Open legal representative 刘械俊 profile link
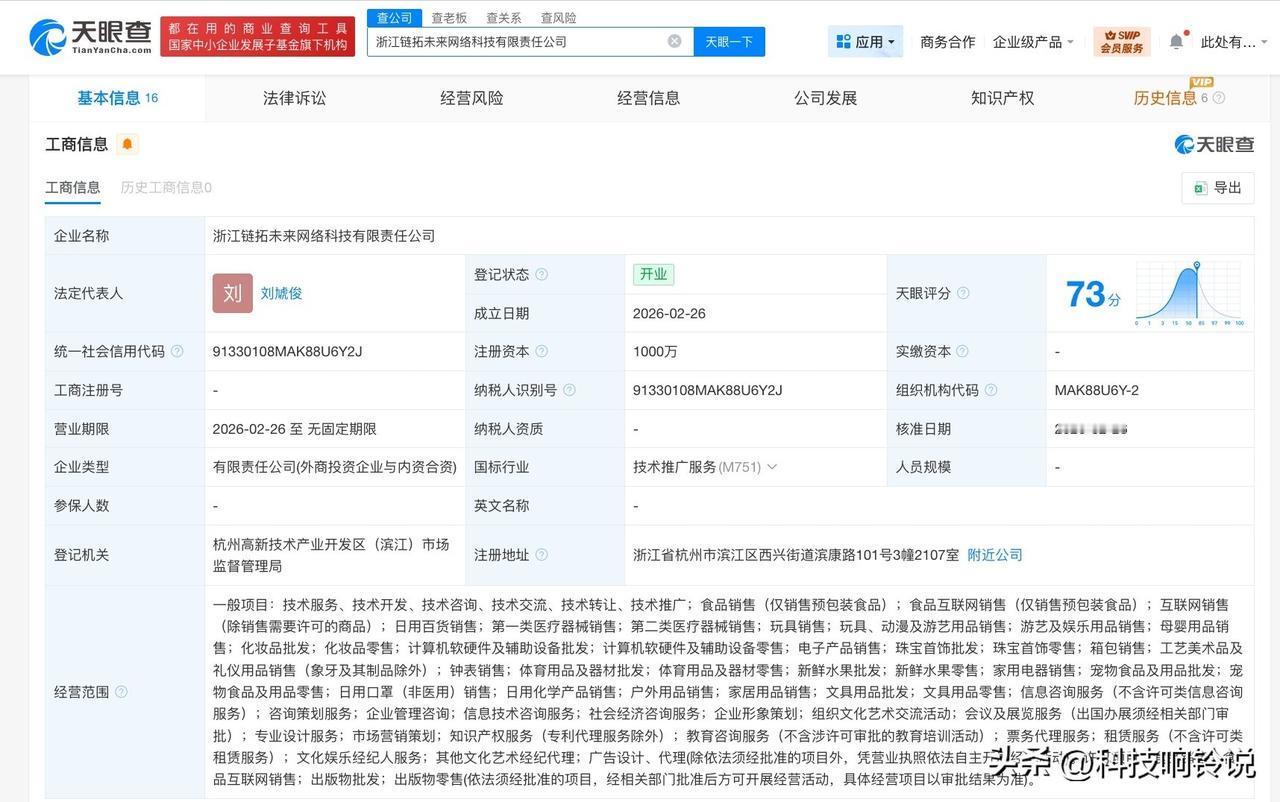The image size is (1280, 802). tap(281, 292)
